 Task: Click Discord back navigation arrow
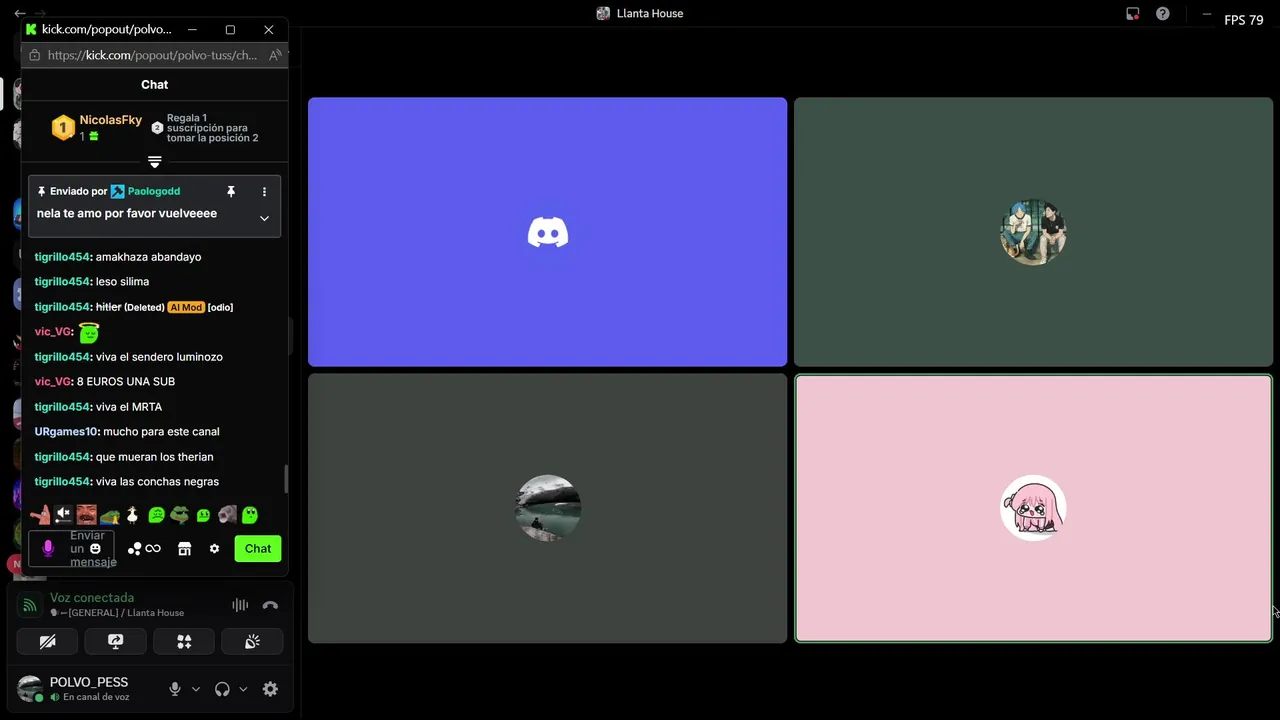tap(19, 13)
